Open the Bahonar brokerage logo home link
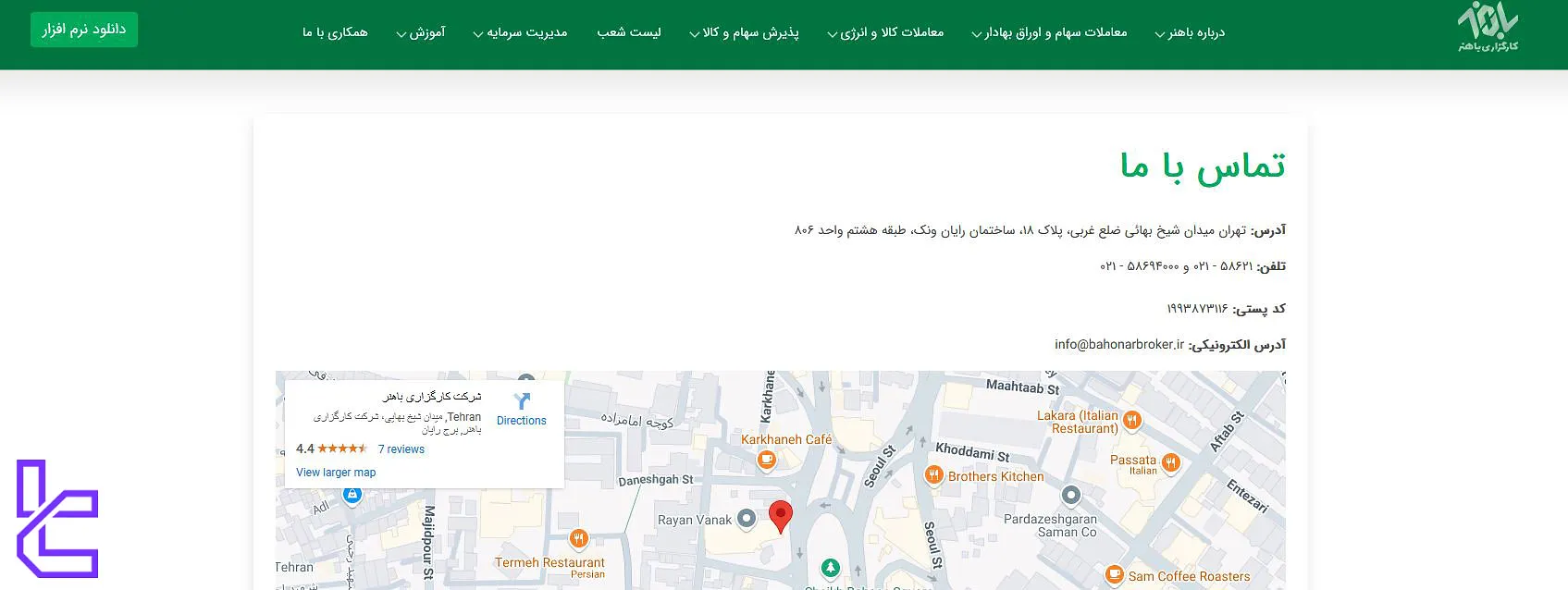The image size is (1568, 590). coord(1488,27)
